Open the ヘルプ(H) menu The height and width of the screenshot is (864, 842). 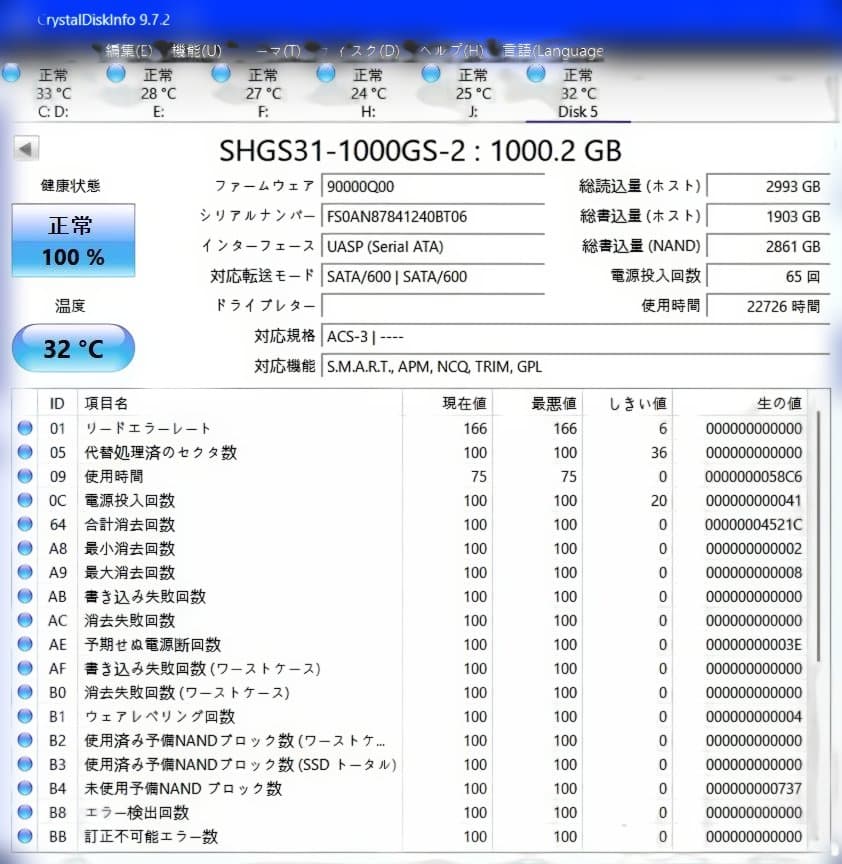[x=452, y=50]
